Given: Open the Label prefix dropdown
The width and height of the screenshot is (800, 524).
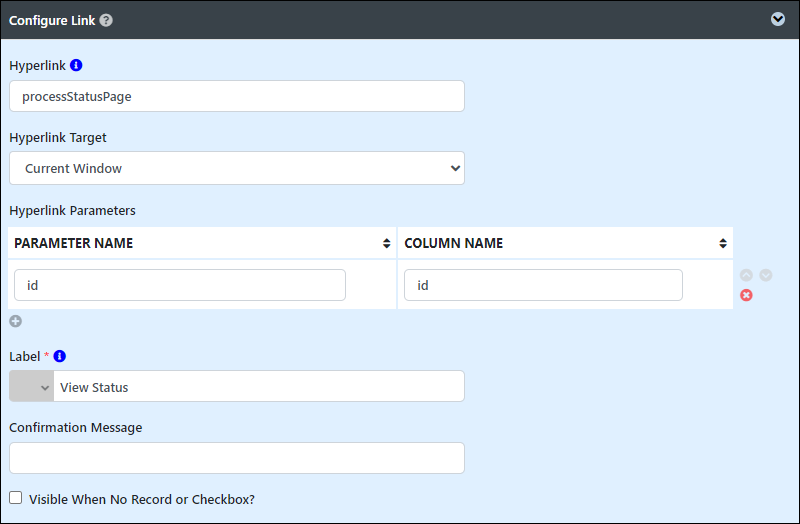Looking at the screenshot, I should click(32, 386).
